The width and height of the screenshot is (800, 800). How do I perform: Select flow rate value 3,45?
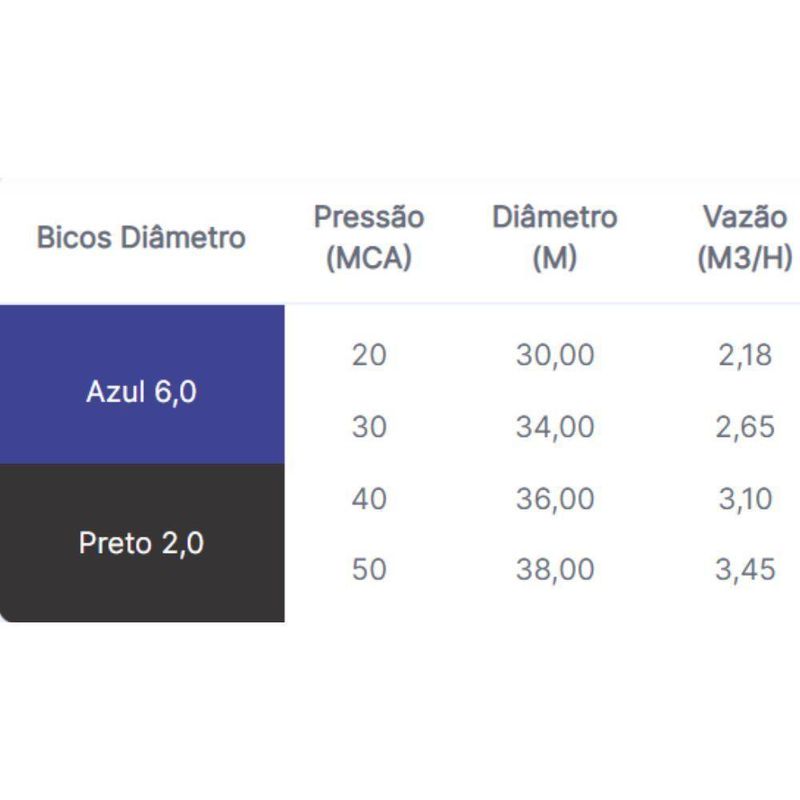pyautogui.click(x=745, y=569)
